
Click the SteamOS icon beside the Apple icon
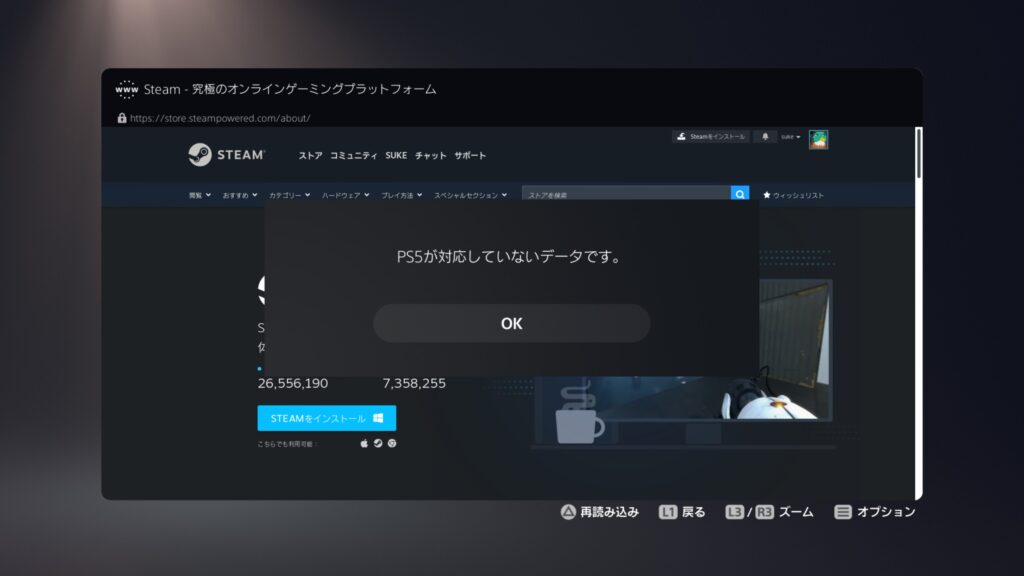(x=377, y=443)
